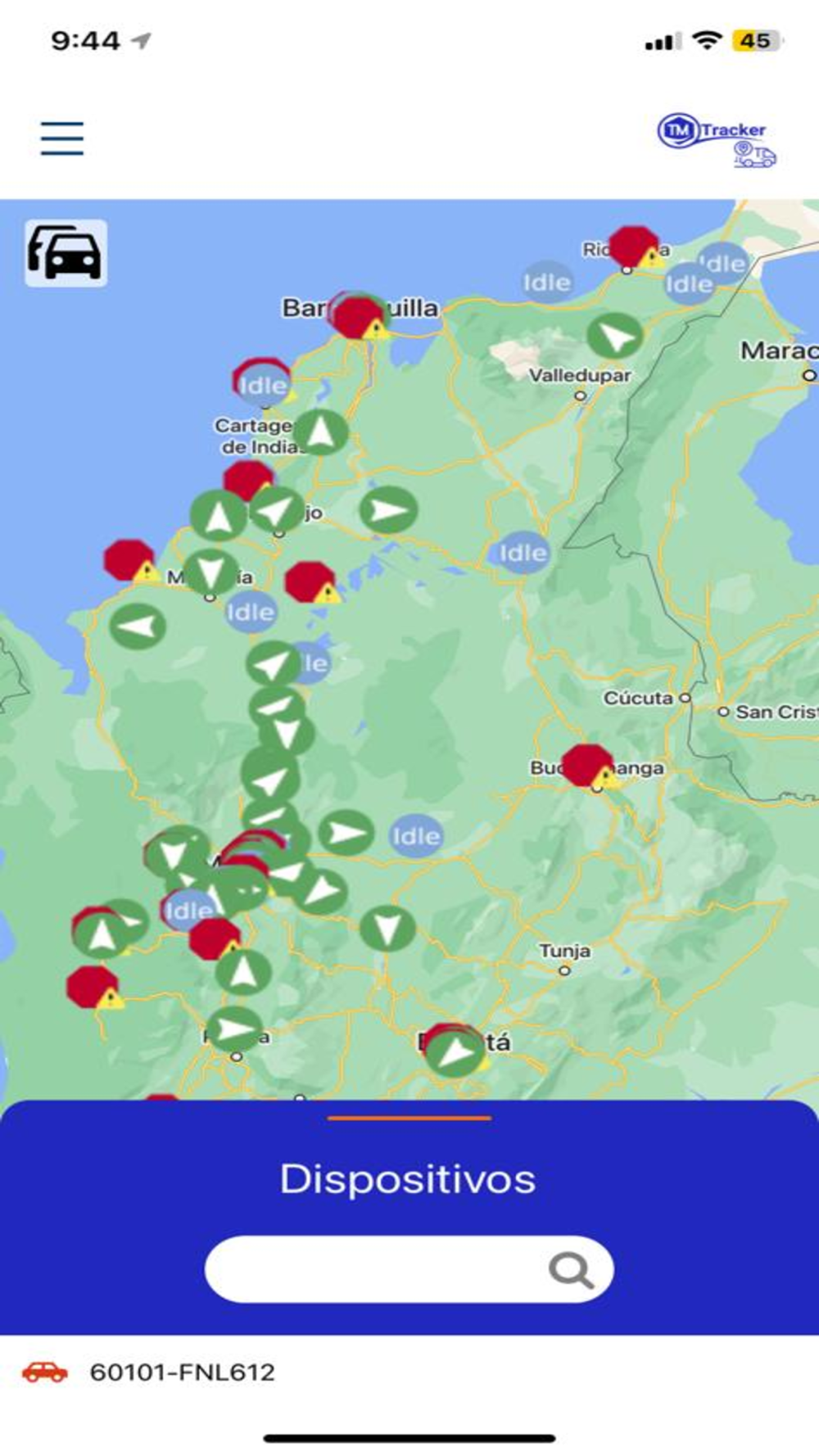This screenshot has width=819, height=1456.
Task: Select the red stopped marker east of Montería
Action: (310, 582)
